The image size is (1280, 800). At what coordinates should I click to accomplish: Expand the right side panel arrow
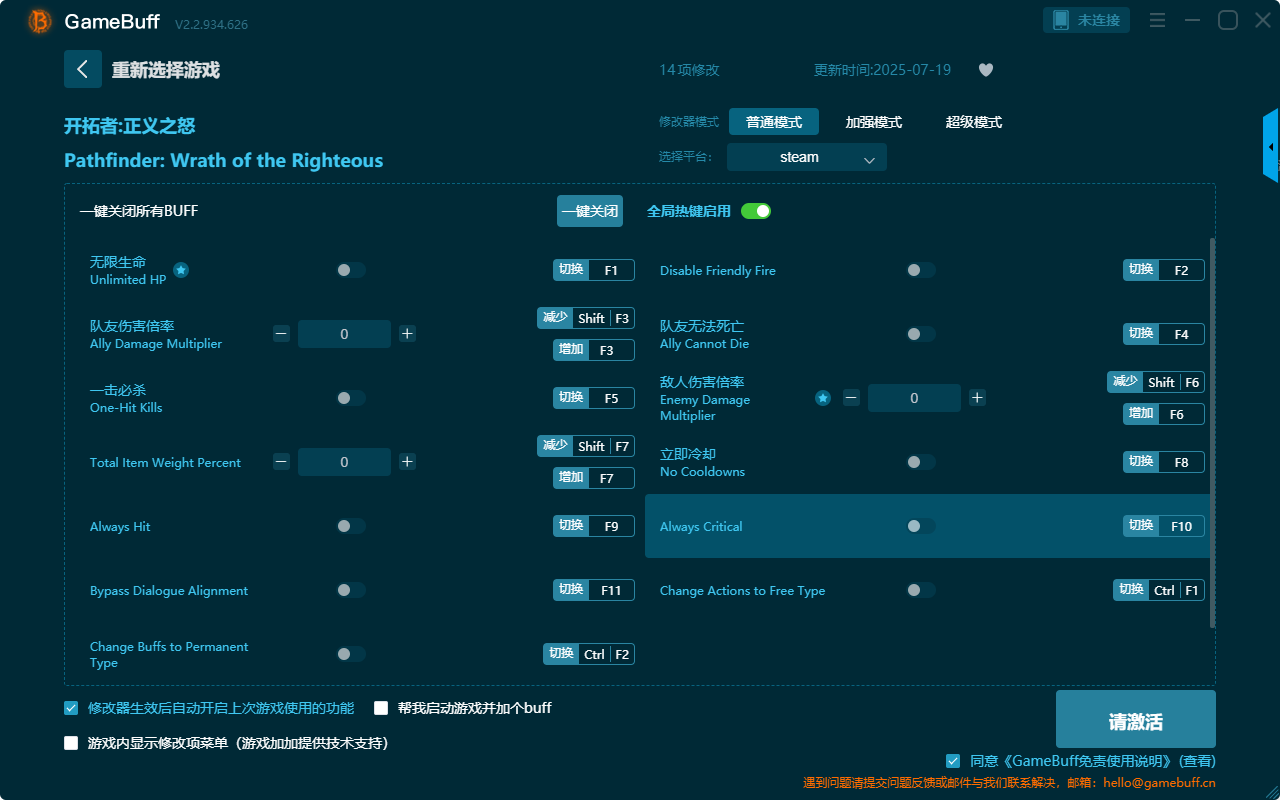1271,146
